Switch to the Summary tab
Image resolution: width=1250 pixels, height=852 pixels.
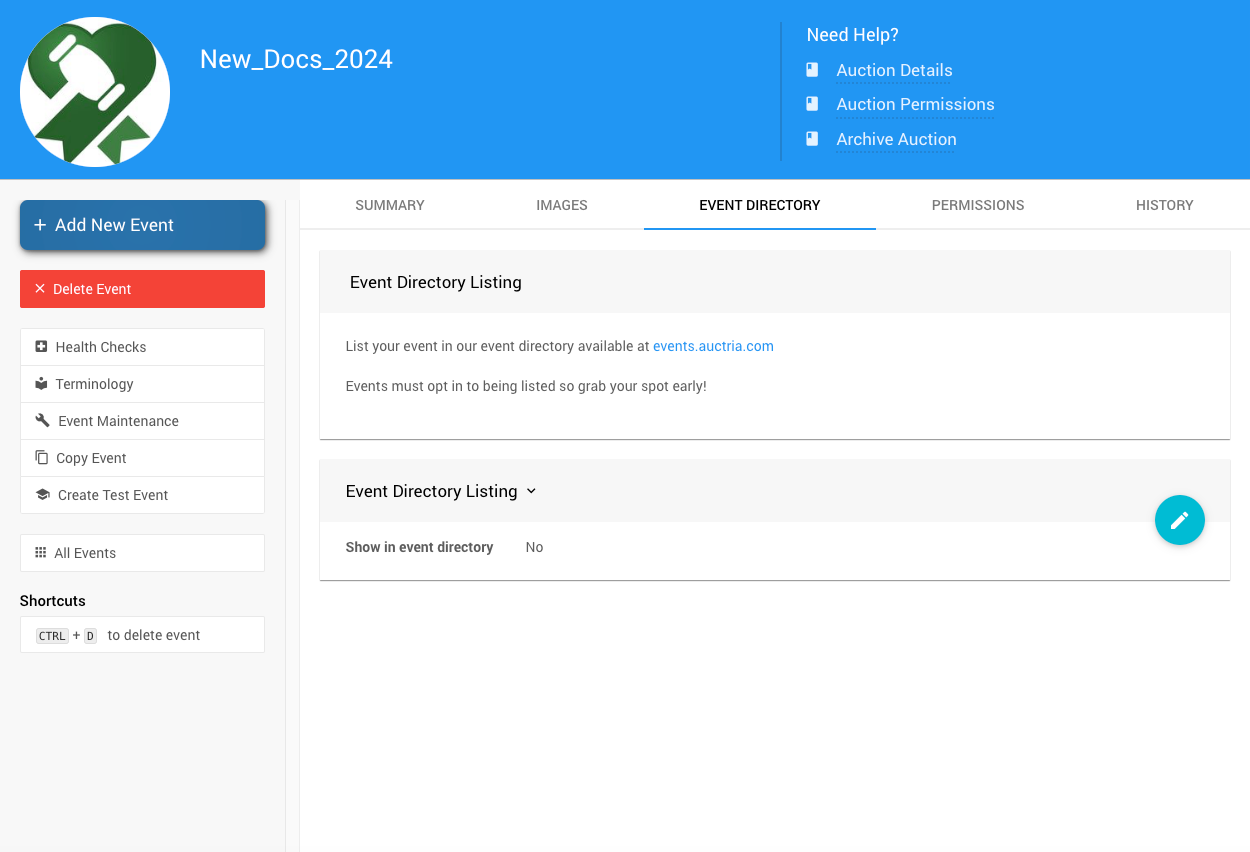click(390, 205)
